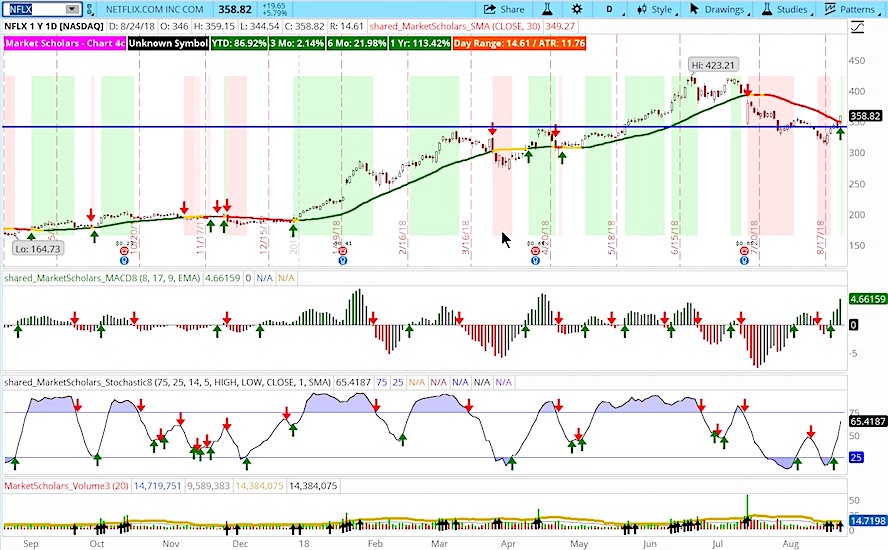Click the shared_MarketScholars_MACD8 study label

[x=103, y=278]
